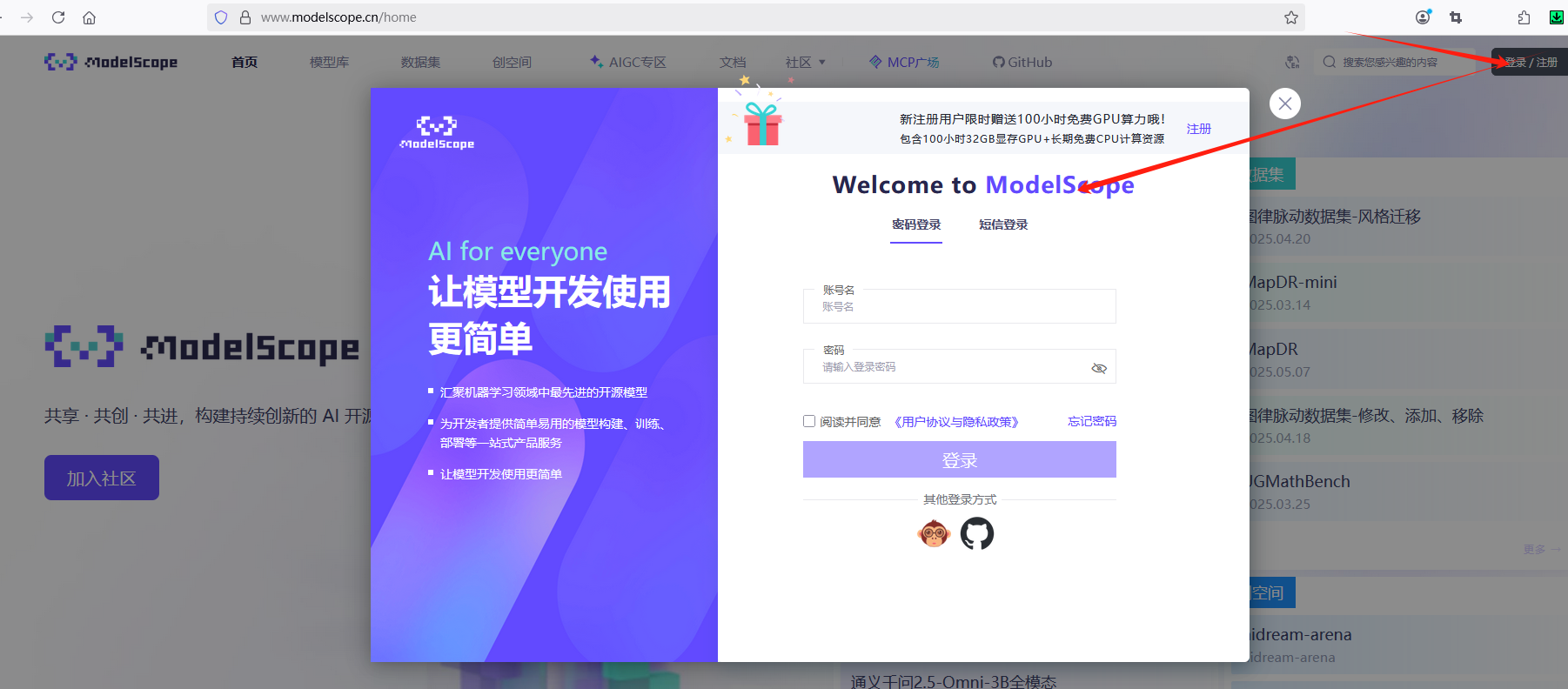1568x689 pixels.
Task: Focus the 密码 input field
Action: [960, 366]
